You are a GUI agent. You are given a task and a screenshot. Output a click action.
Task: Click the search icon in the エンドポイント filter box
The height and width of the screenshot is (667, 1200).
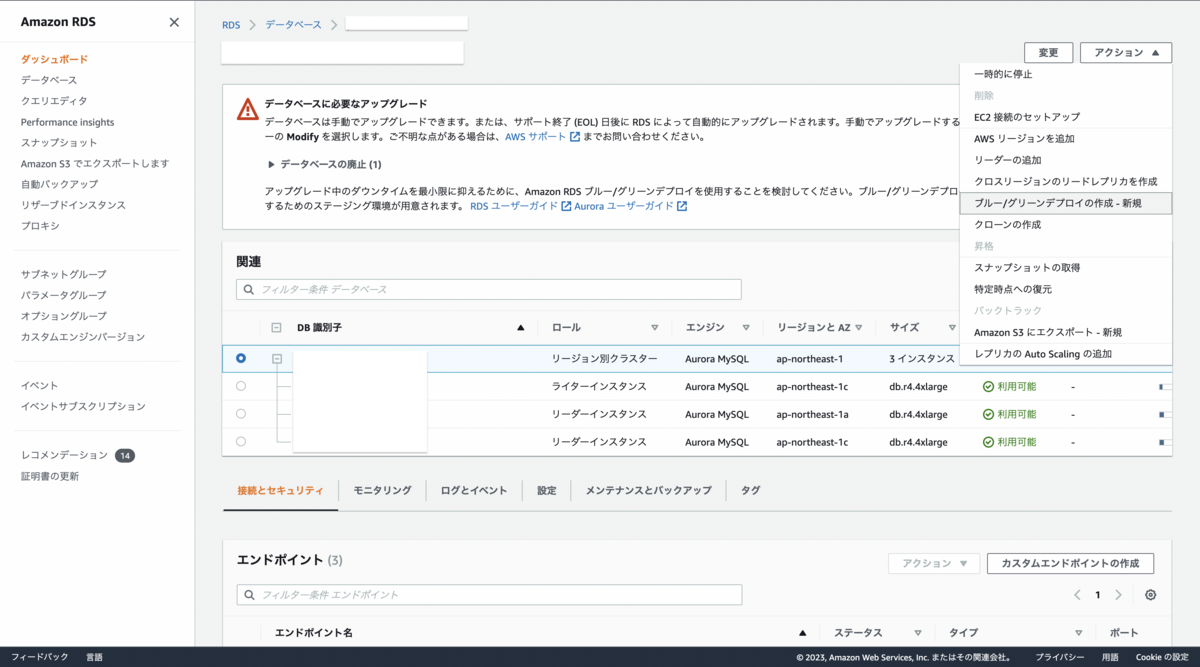[x=248, y=595]
